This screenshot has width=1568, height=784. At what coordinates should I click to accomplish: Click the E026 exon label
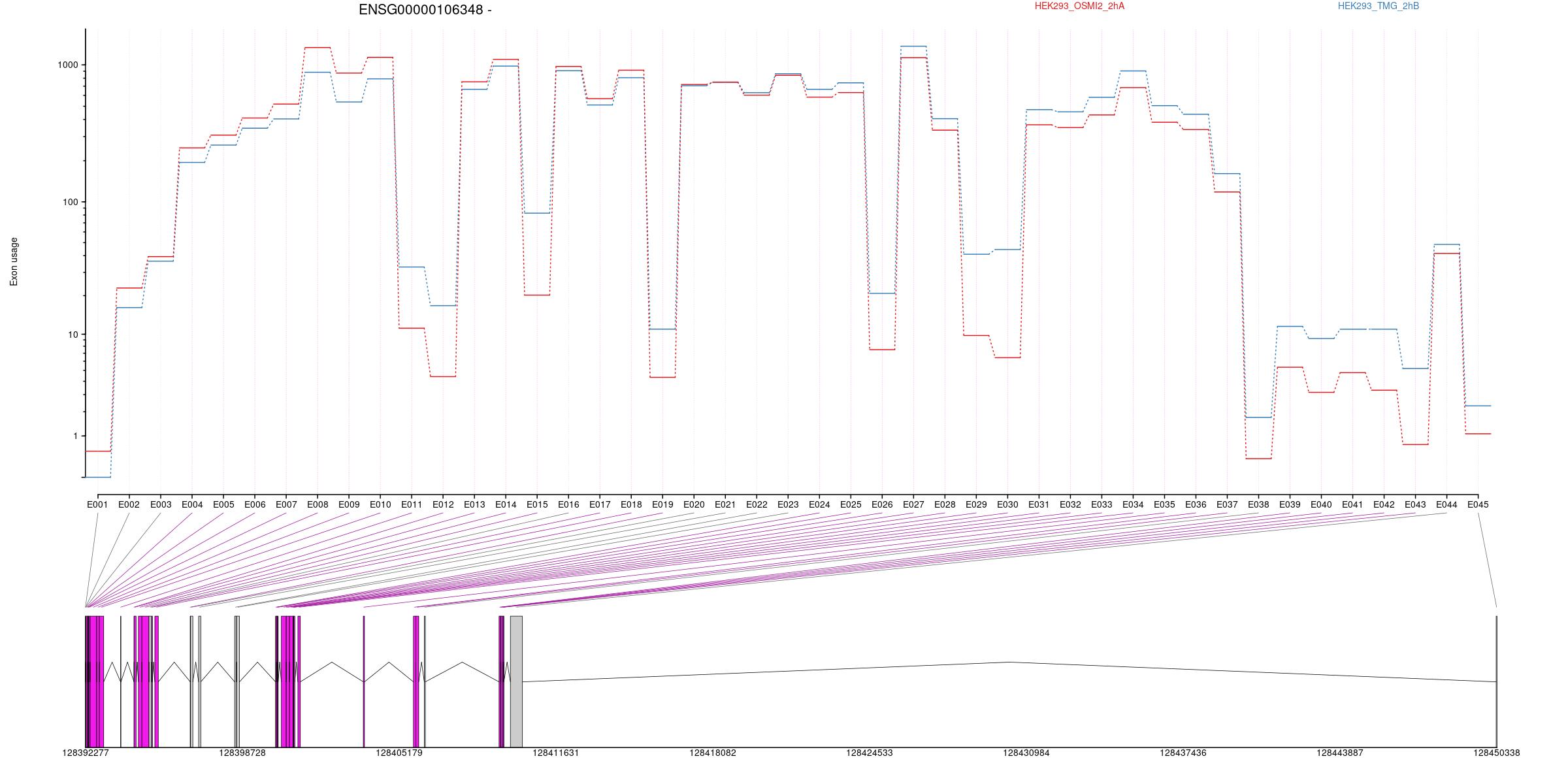click(882, 504)
